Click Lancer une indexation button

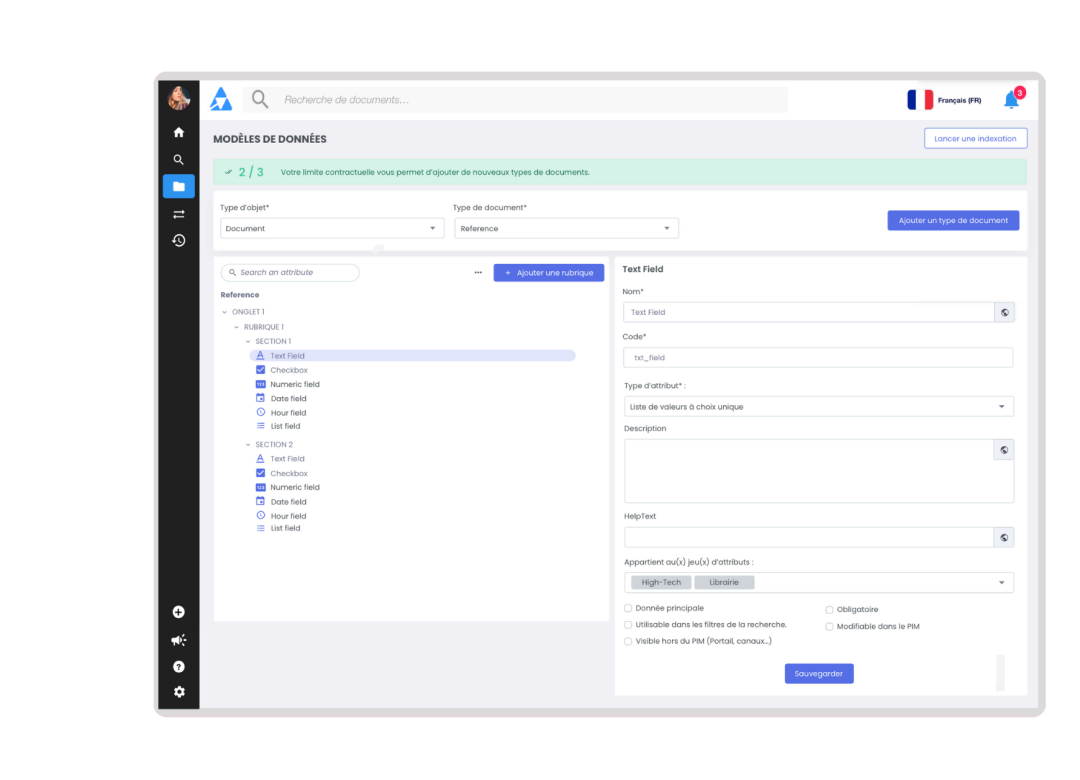point(975,138)
